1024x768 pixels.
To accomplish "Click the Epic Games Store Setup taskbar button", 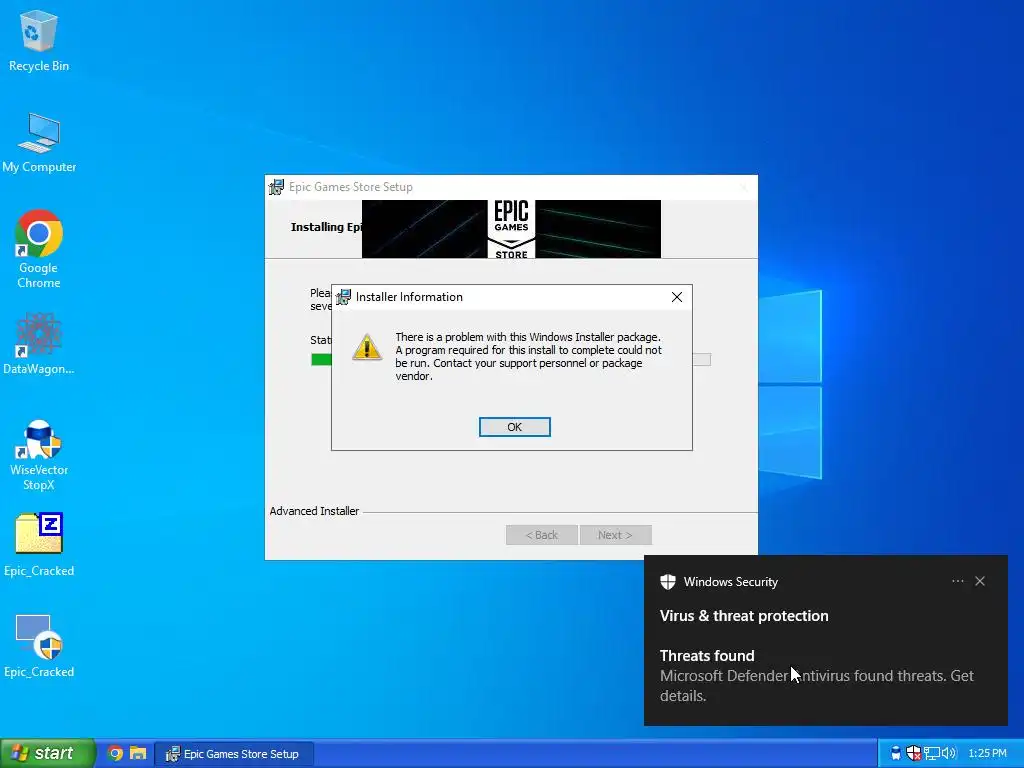I will pos(234,754).
